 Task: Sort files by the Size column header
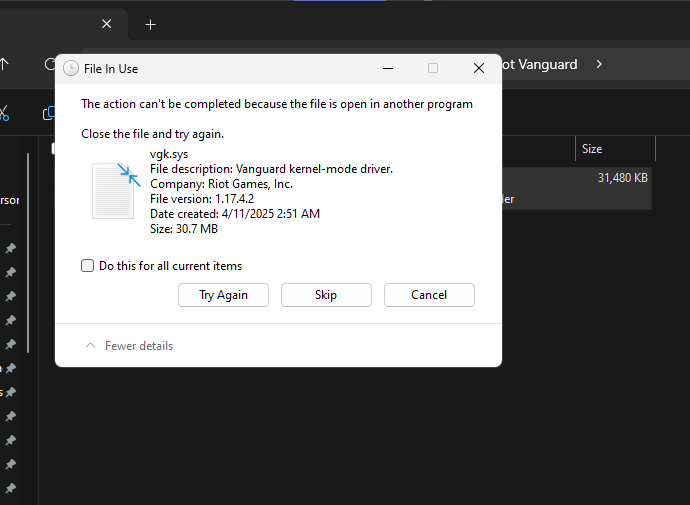click(615, 149)
